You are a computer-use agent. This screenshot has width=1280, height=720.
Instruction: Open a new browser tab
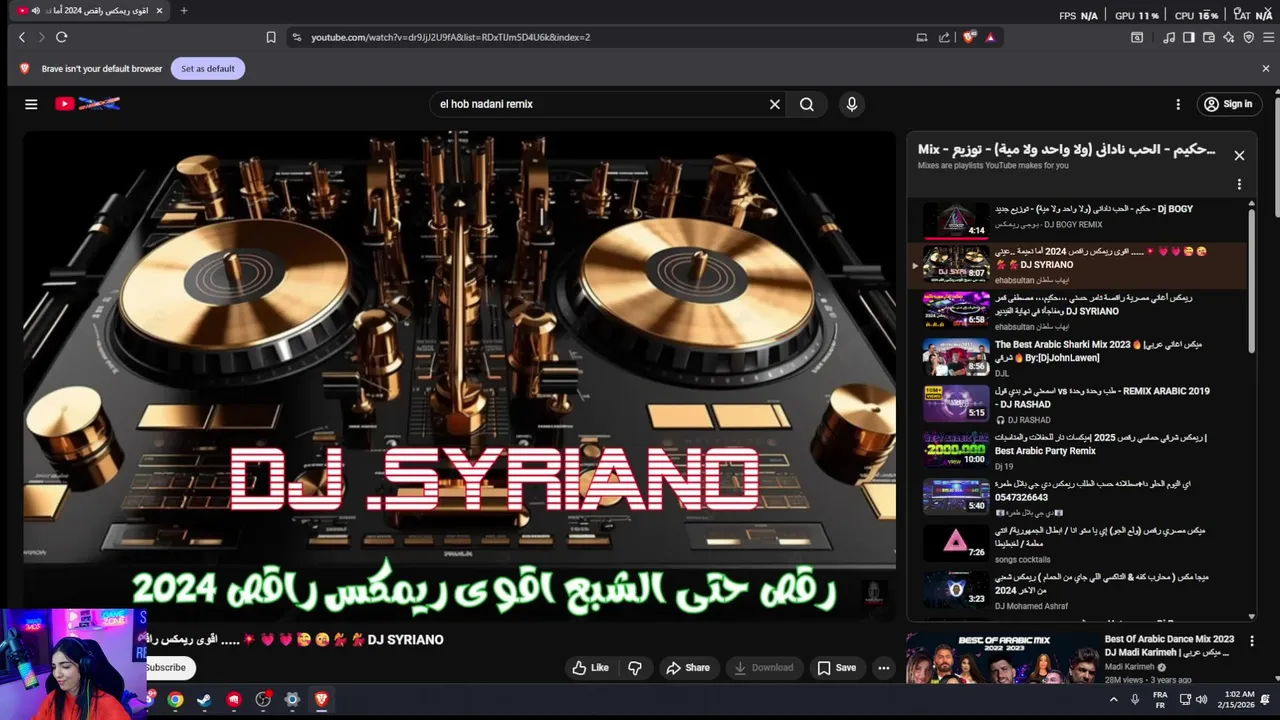(183, 11)
